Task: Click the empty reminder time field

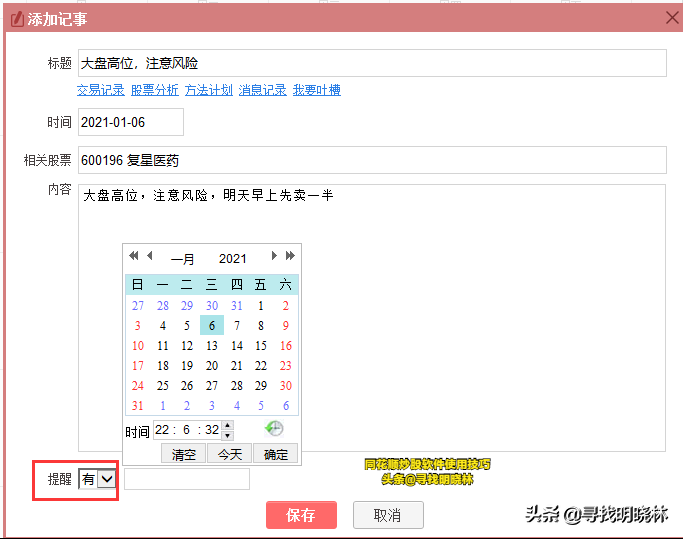Action: point(187,479)
